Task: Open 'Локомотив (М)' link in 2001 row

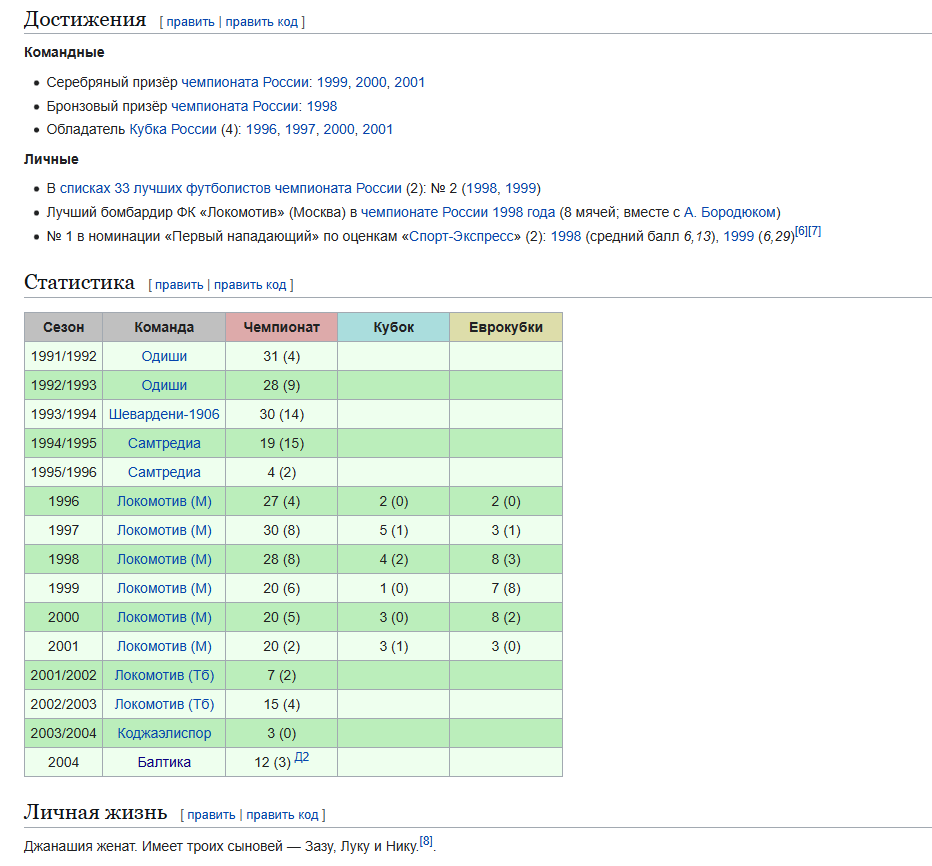Action: click(164, 646)
